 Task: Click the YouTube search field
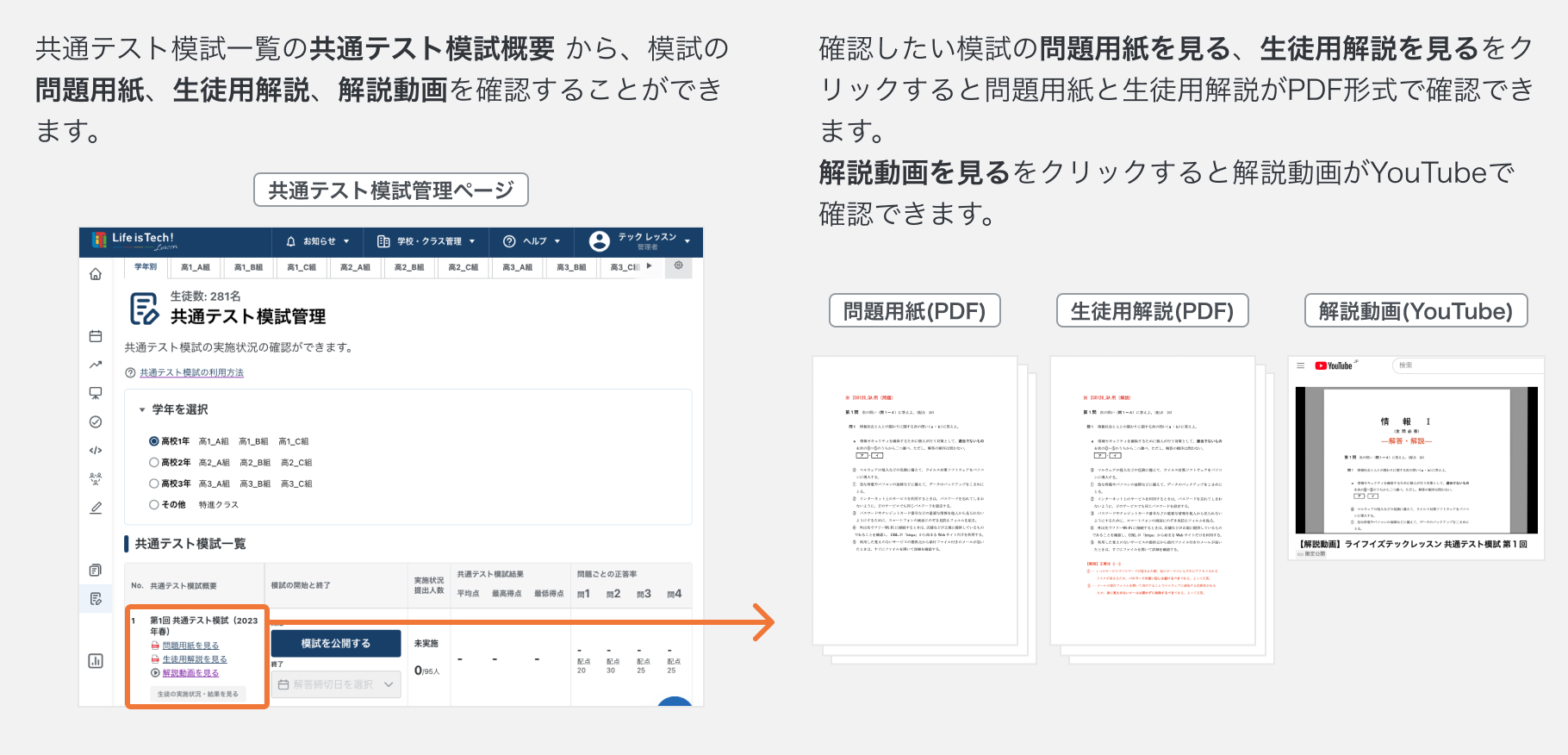click(x=1468, y=365)
